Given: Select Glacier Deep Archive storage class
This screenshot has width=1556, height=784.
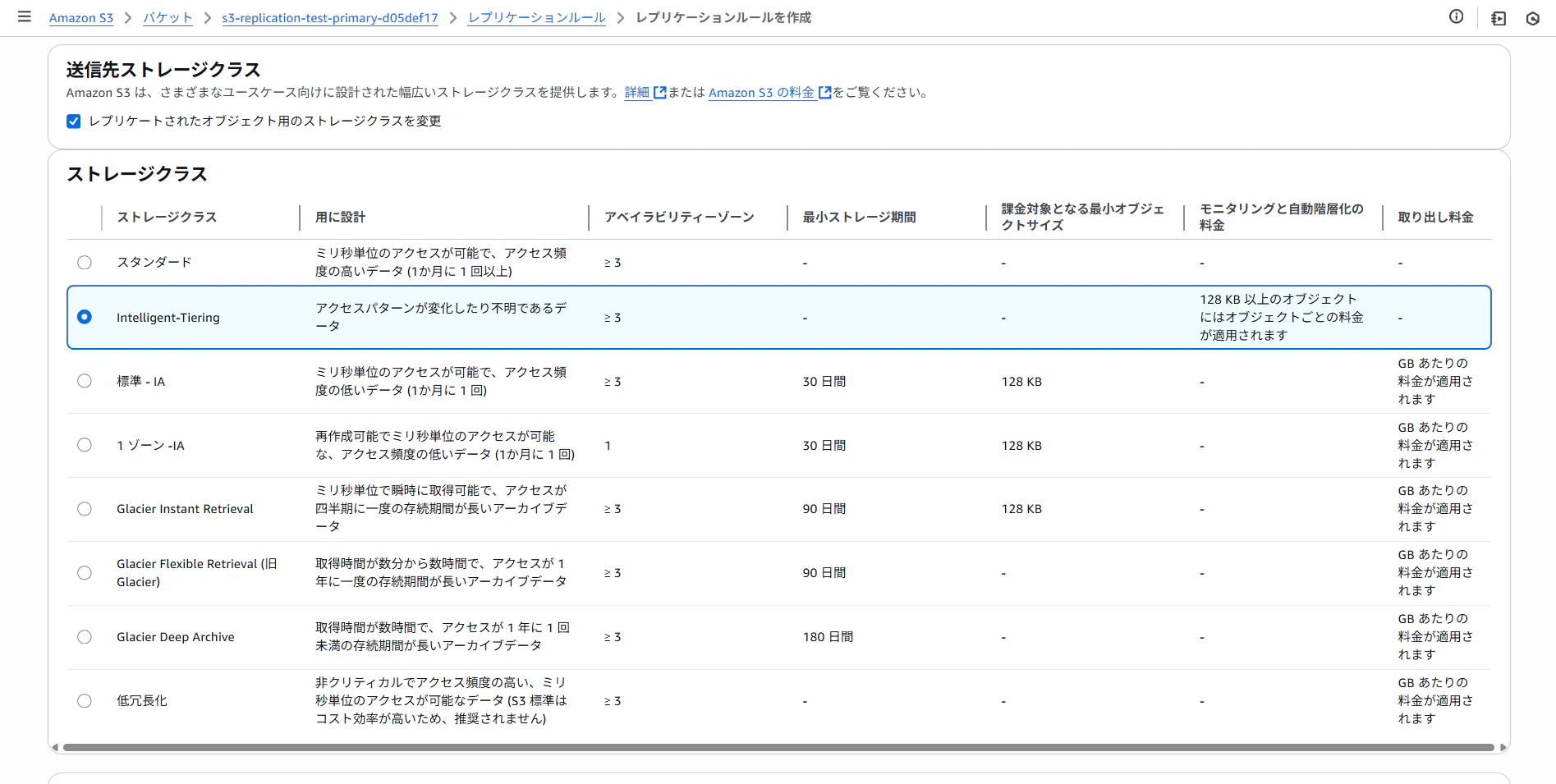Looking at the screenshot, I should (84, 636).
